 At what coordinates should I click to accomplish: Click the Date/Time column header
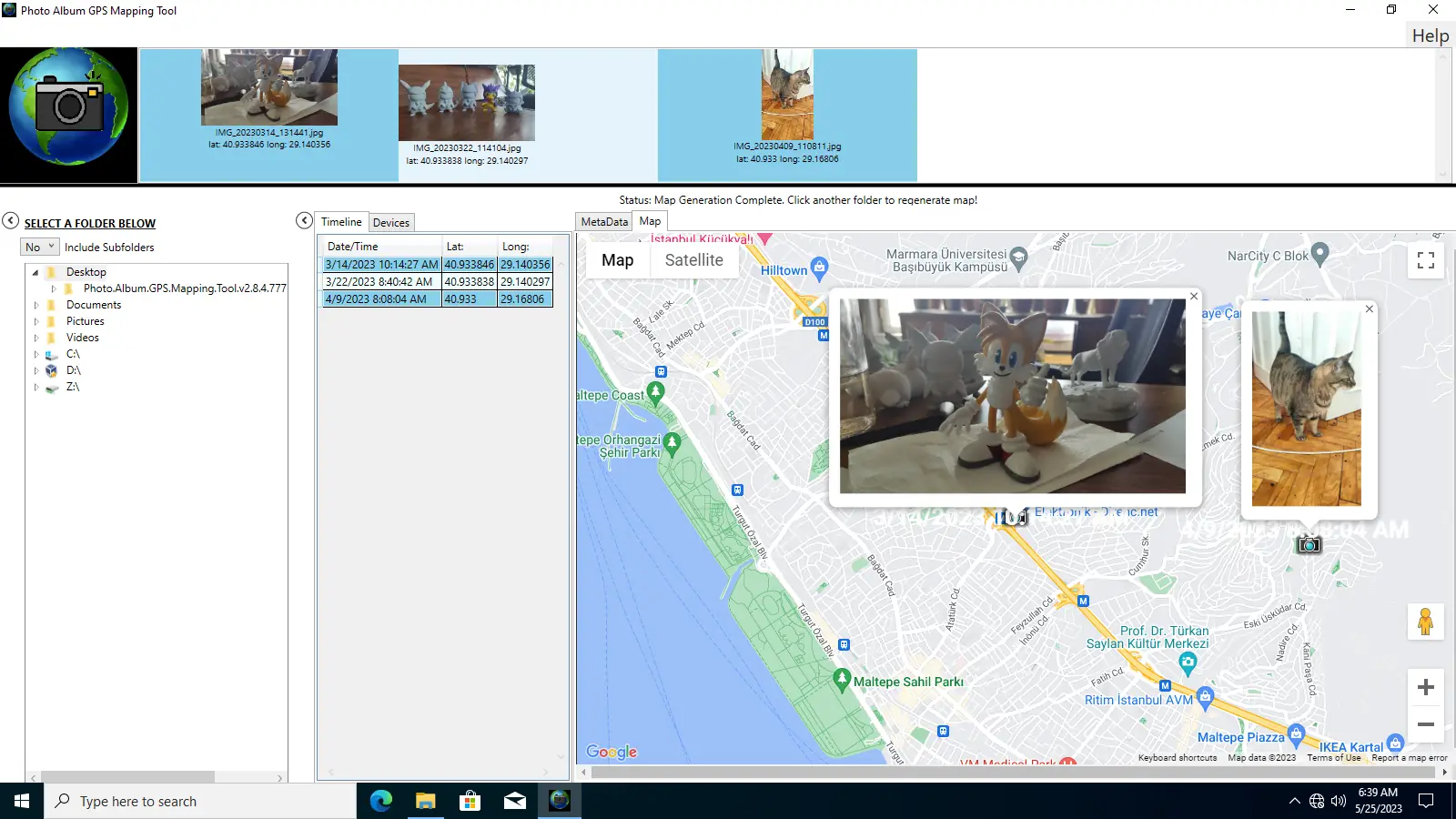tap(382, 247)
